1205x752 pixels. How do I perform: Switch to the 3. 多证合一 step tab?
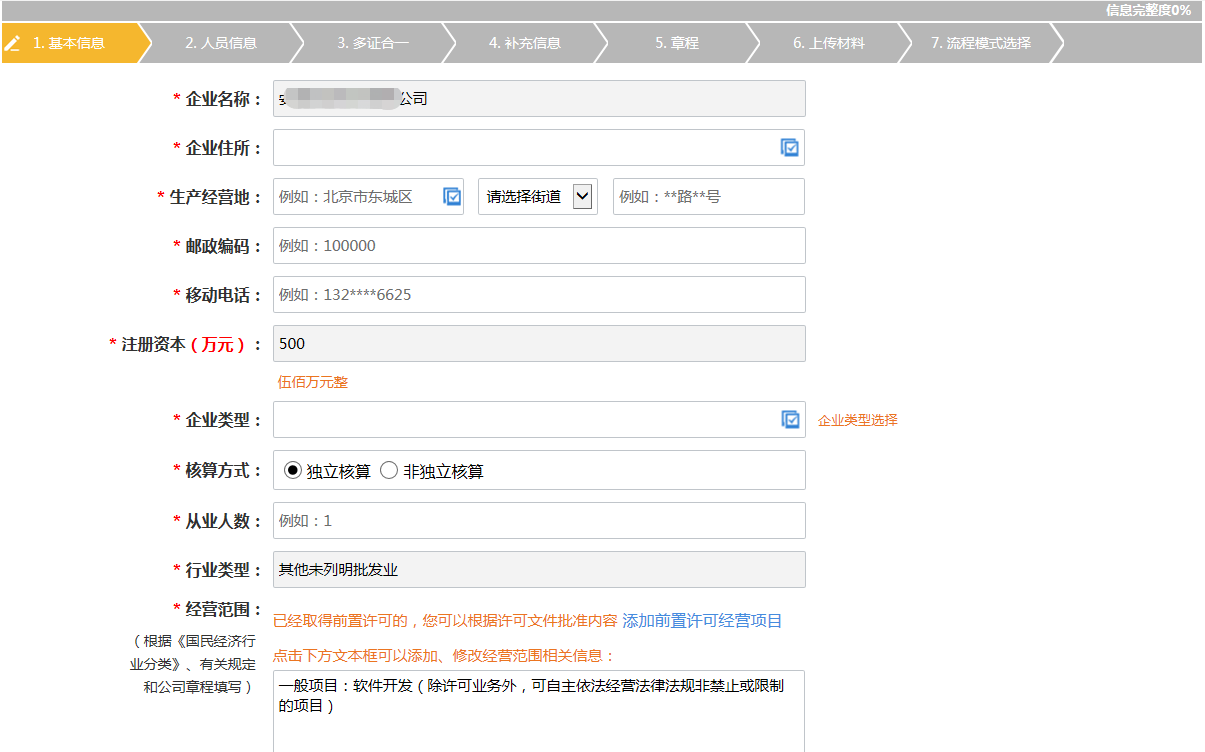[x=375, y=42]
